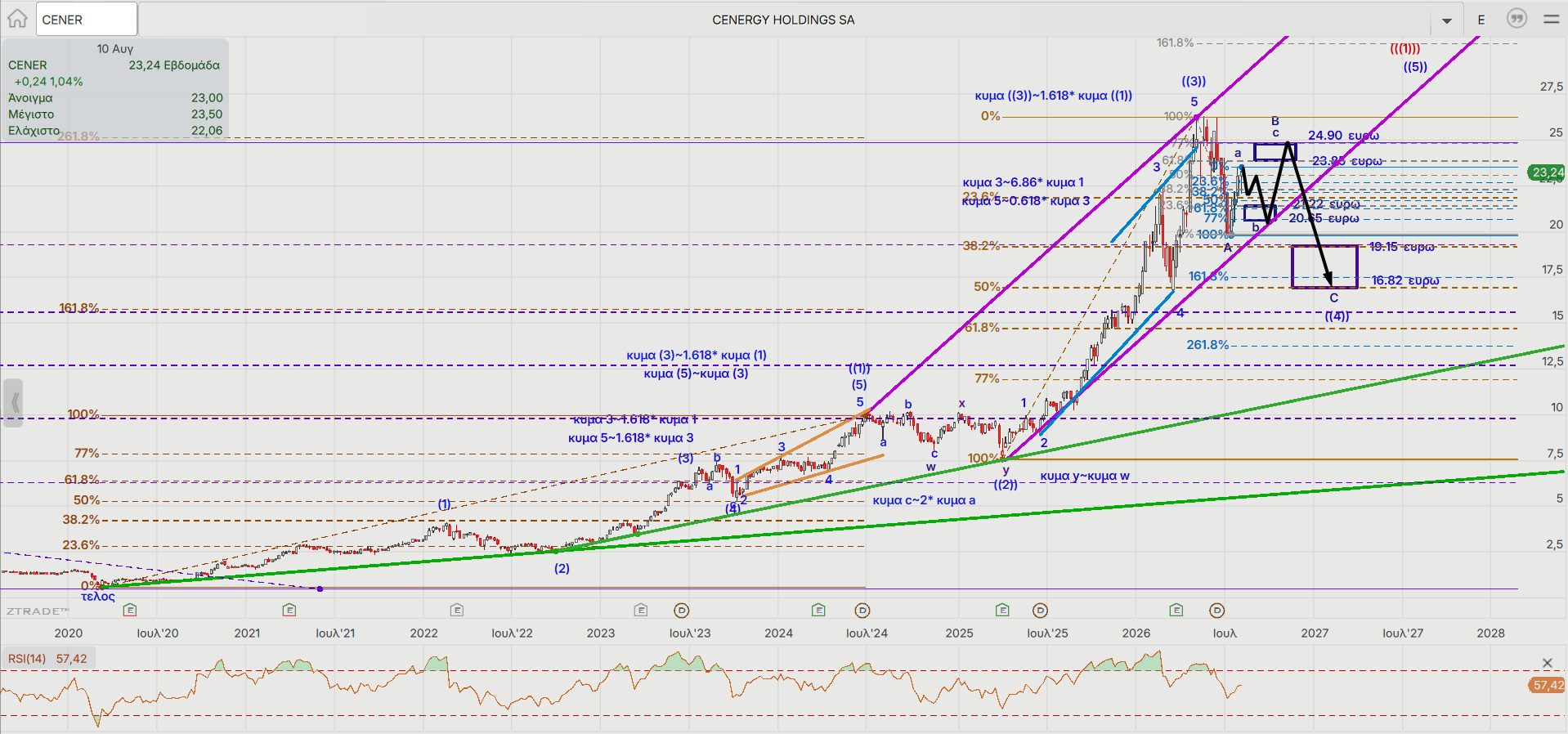Click the E marker between 2021 and Ιουλ'21

pos(289,610)
